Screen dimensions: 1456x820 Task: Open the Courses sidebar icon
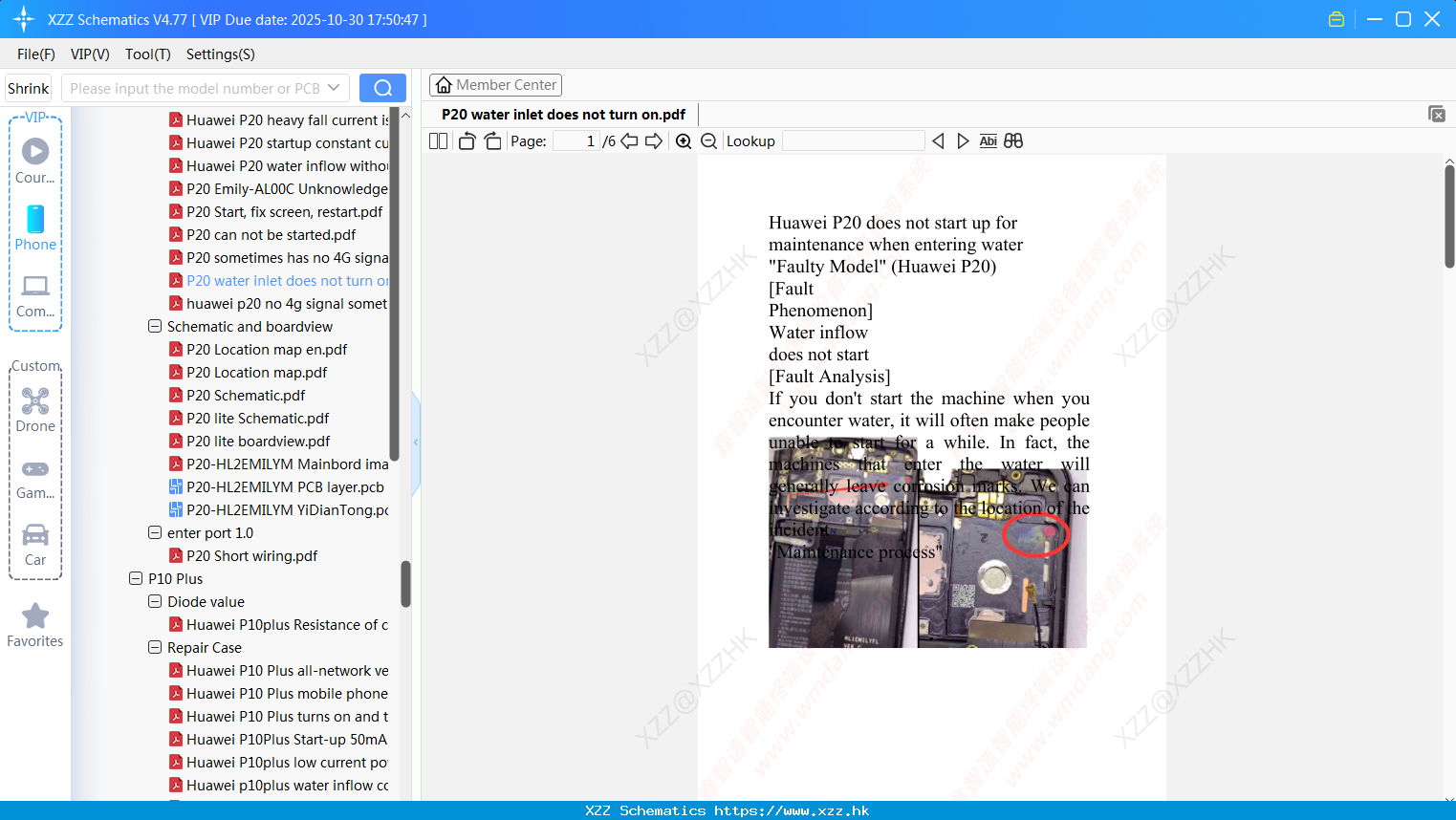pos(35,161)
